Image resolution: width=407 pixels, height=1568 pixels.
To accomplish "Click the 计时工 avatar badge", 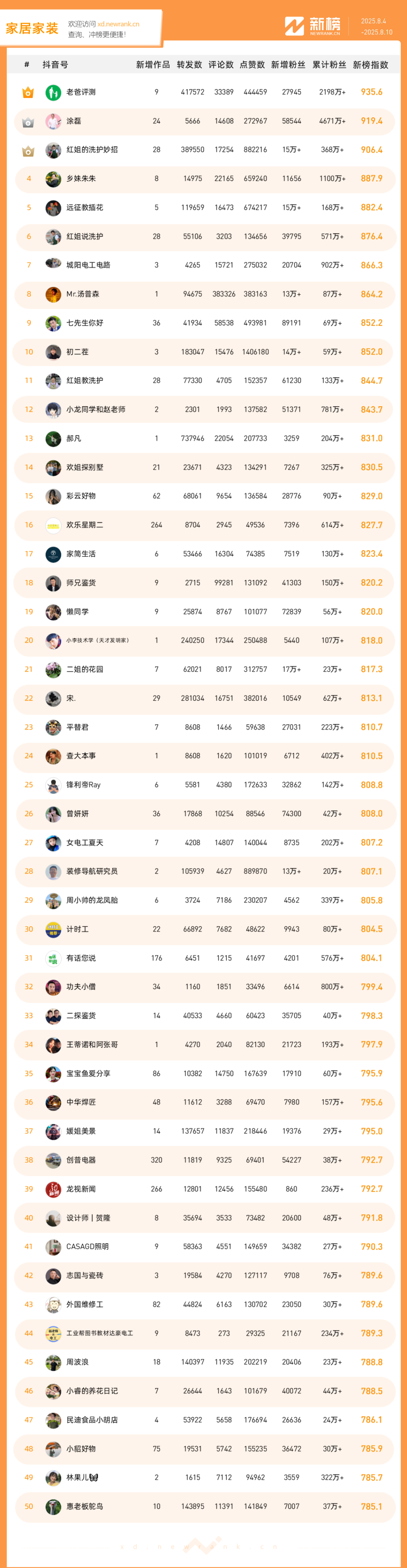I will (53, 929).
